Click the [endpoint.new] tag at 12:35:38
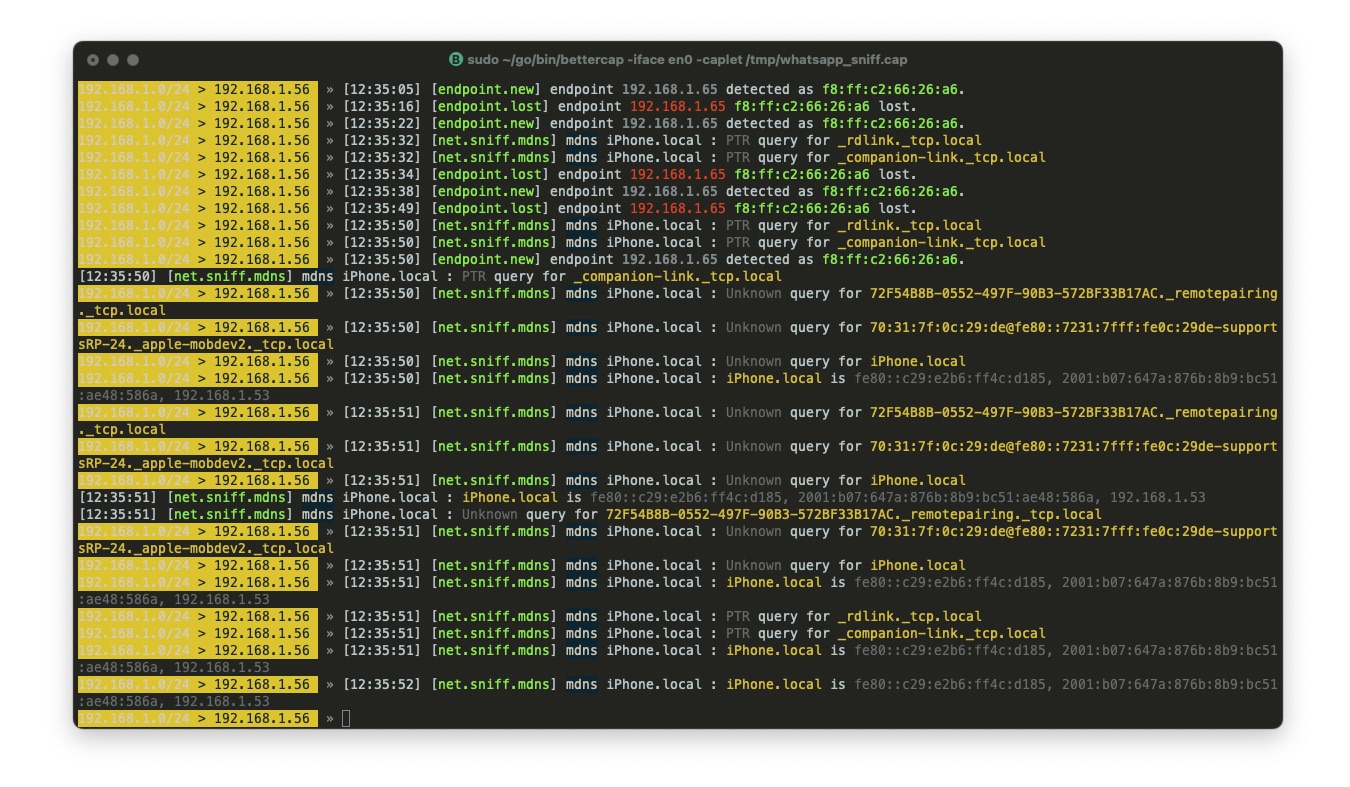Screen dimensions: 1350x787 [486, 191]
